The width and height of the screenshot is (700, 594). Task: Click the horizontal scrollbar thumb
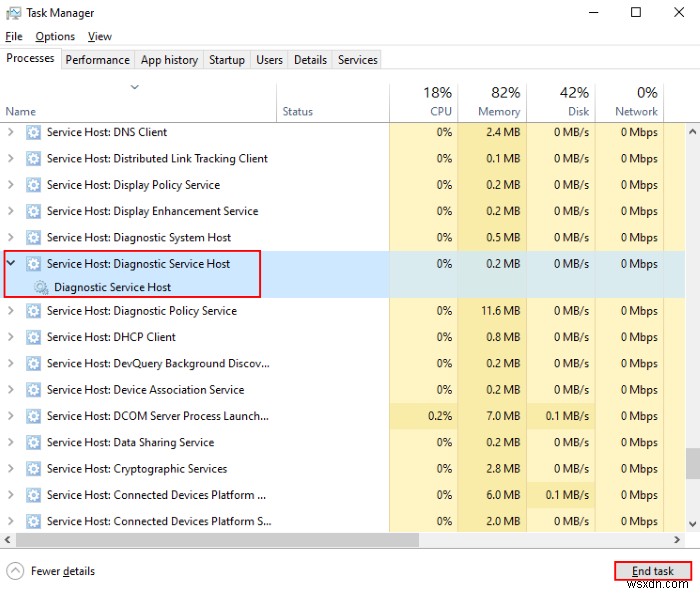tap(217, 540)
